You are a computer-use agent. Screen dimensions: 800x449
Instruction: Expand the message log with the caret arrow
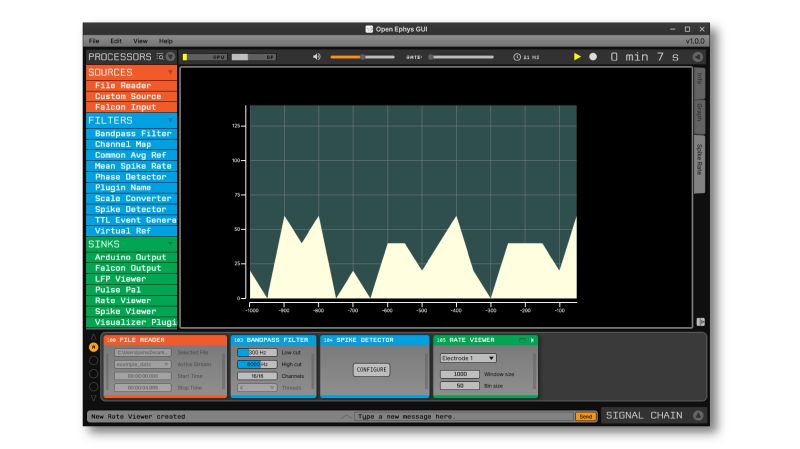tap(346, 416)
